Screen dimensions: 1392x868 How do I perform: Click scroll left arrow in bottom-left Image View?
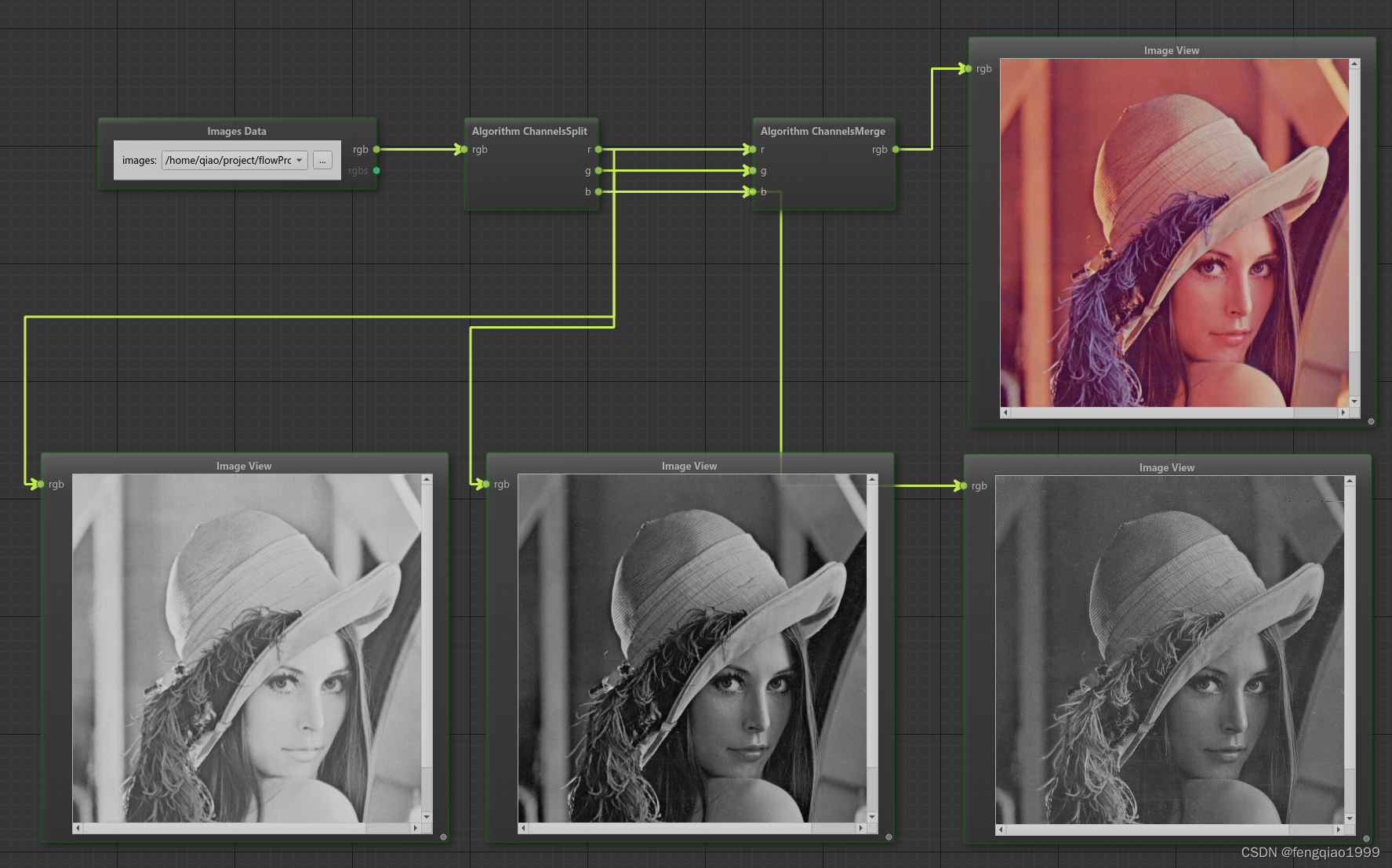[x=77, y=828]
